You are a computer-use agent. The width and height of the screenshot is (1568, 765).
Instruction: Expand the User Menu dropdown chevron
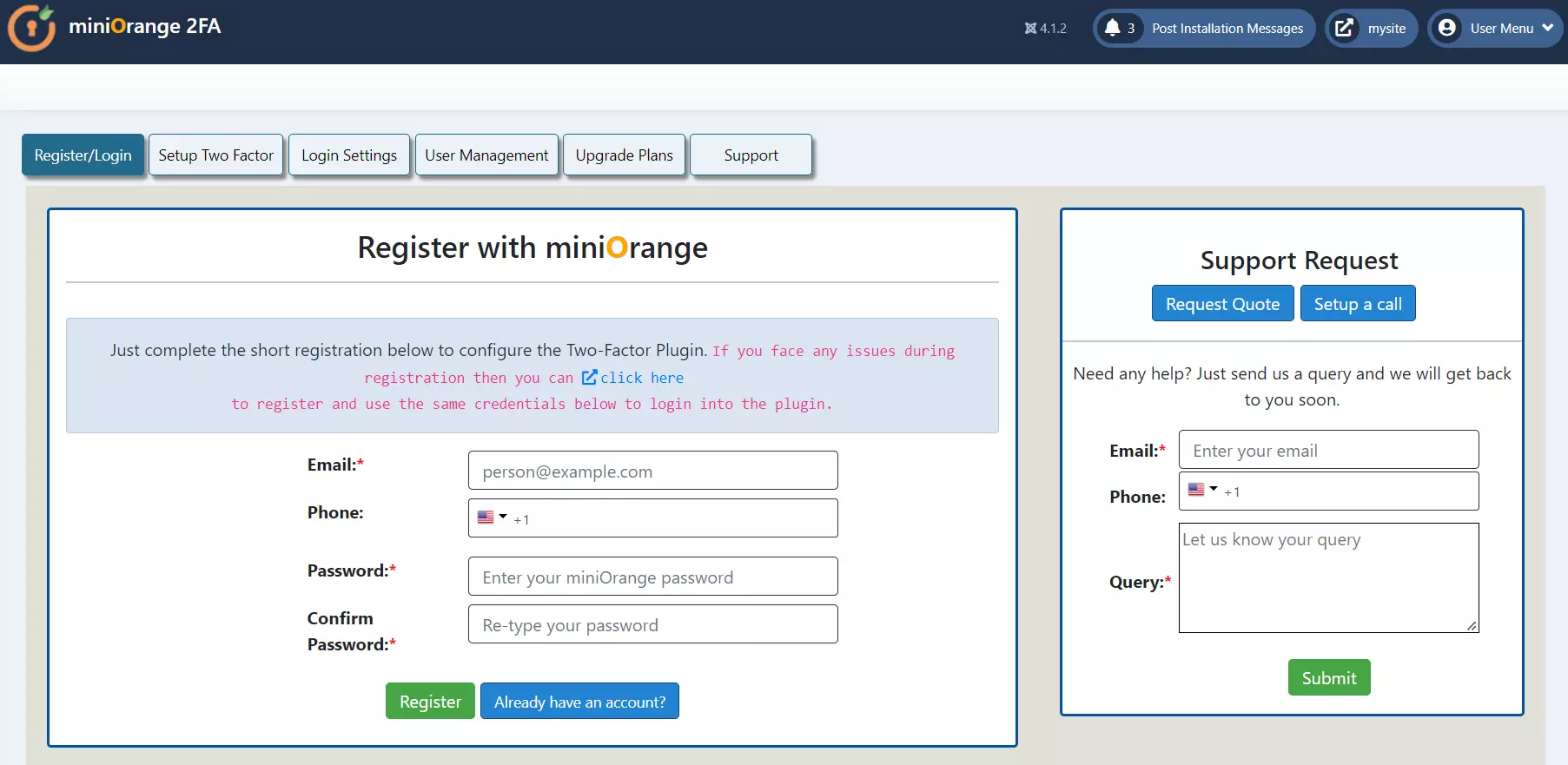point(1548,28)
